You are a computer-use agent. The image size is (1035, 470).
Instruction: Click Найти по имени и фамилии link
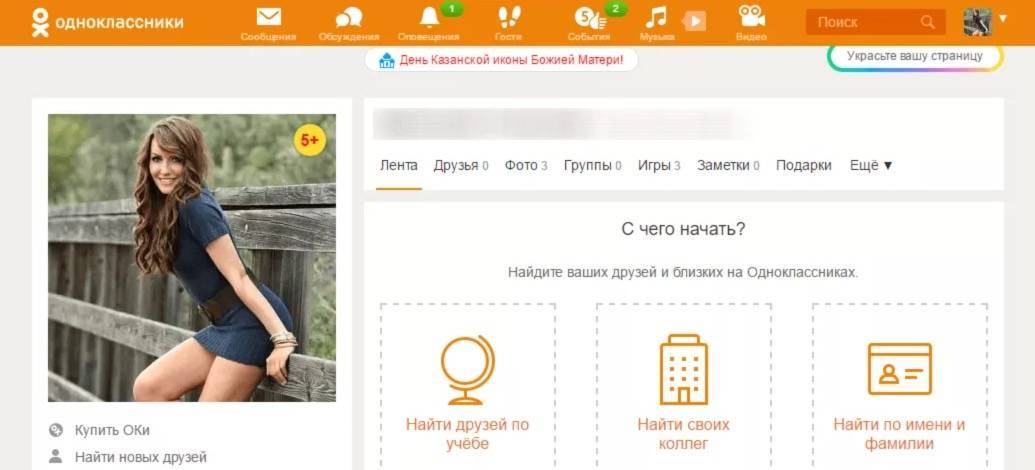900,434
